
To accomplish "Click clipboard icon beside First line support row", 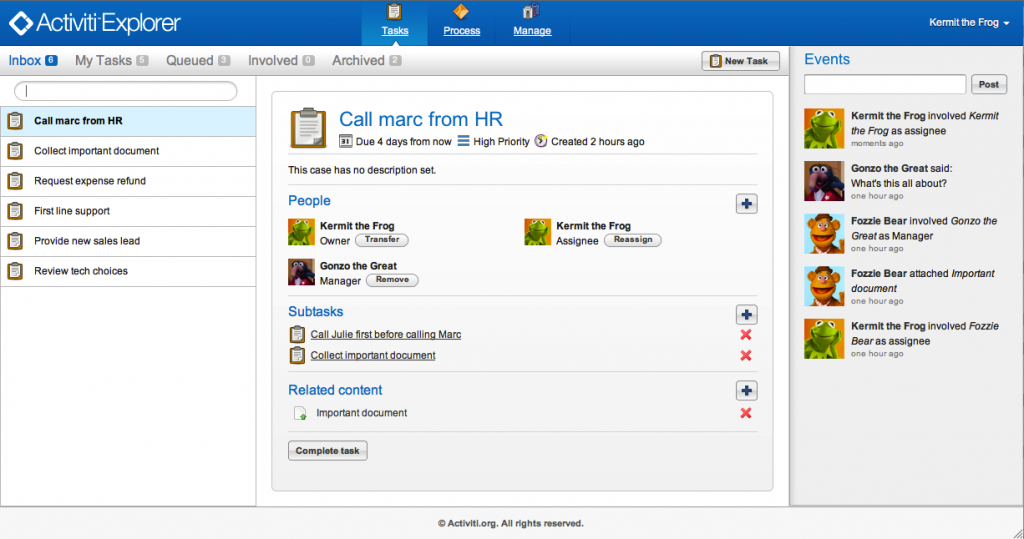I will coord(15,211).
